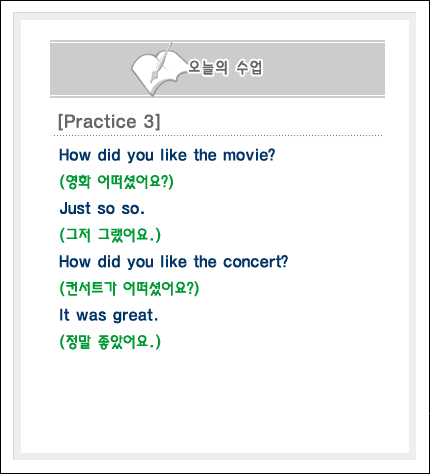Click the pen quill on the book icon

click(x=161, y=62)
